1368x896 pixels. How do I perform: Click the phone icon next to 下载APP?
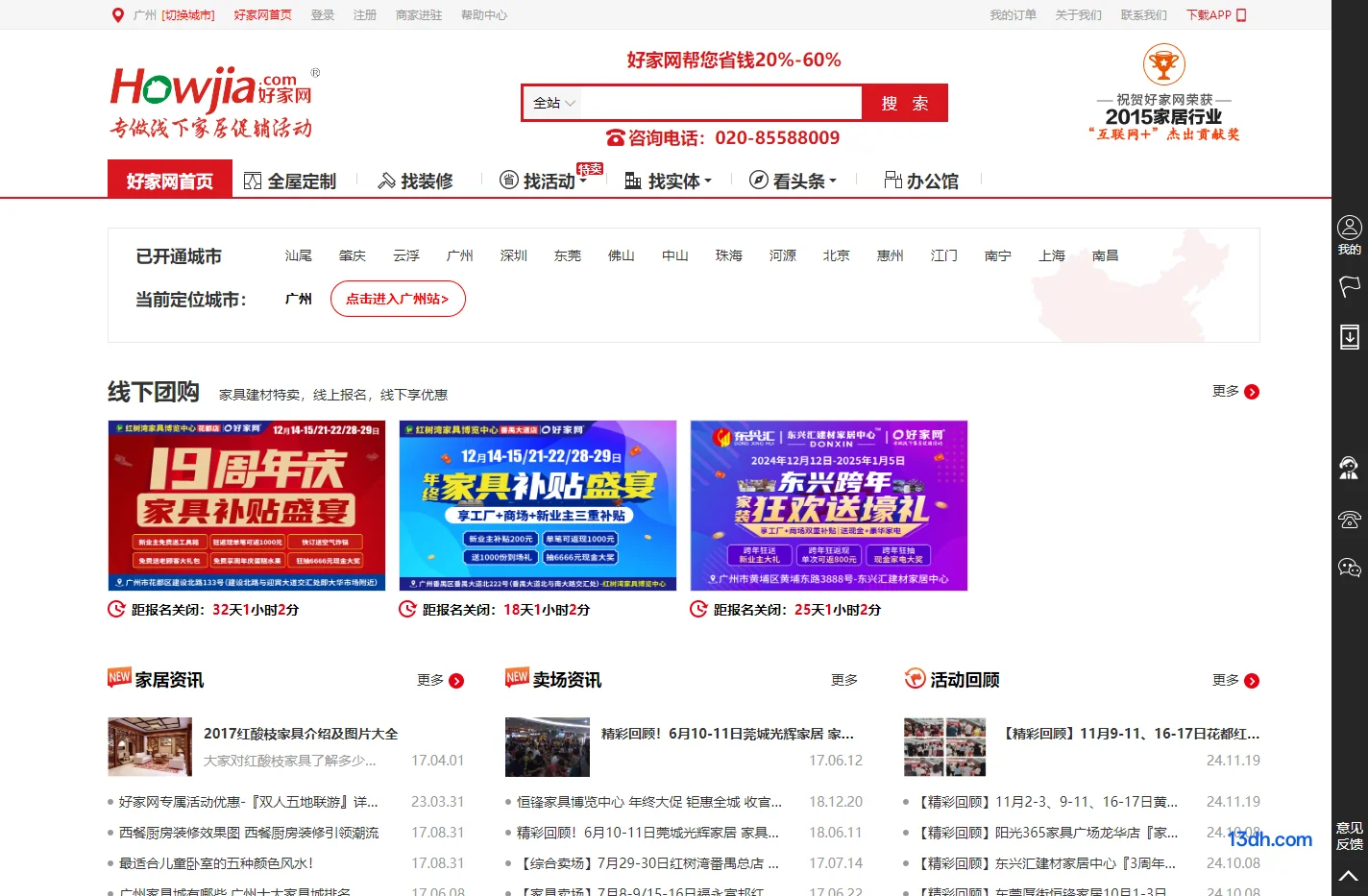pos(1241,15)
